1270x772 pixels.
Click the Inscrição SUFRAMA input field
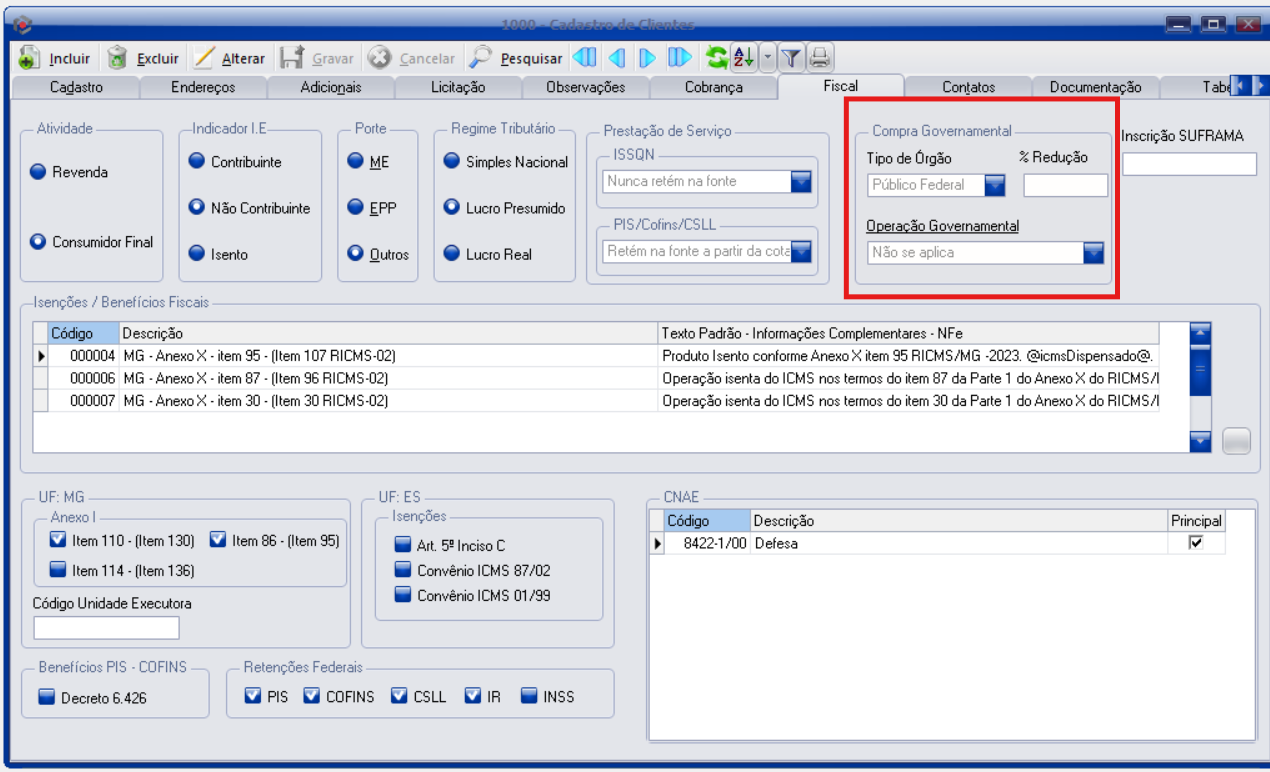1188,164
